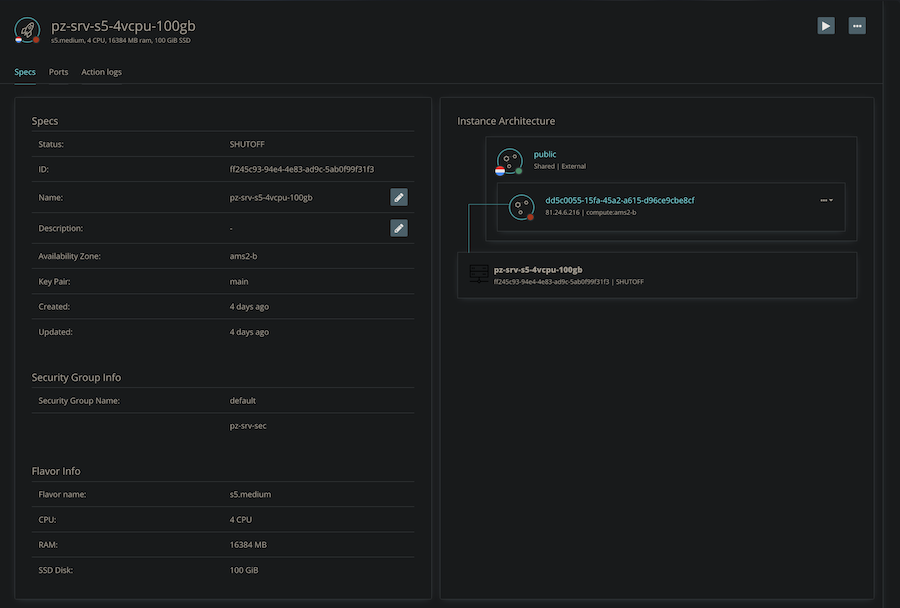Open the Action logs tab
This screenshot has height=608, width=900.
[x=101, y=71]
